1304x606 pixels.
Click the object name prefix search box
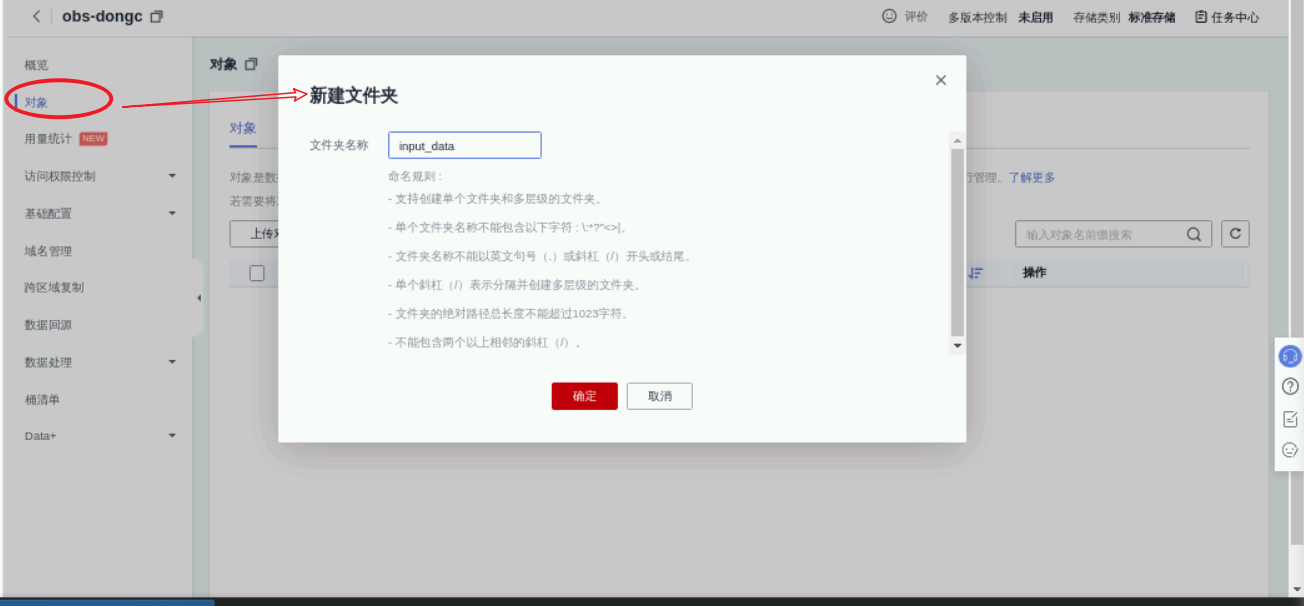click(x=1113, y=235)
